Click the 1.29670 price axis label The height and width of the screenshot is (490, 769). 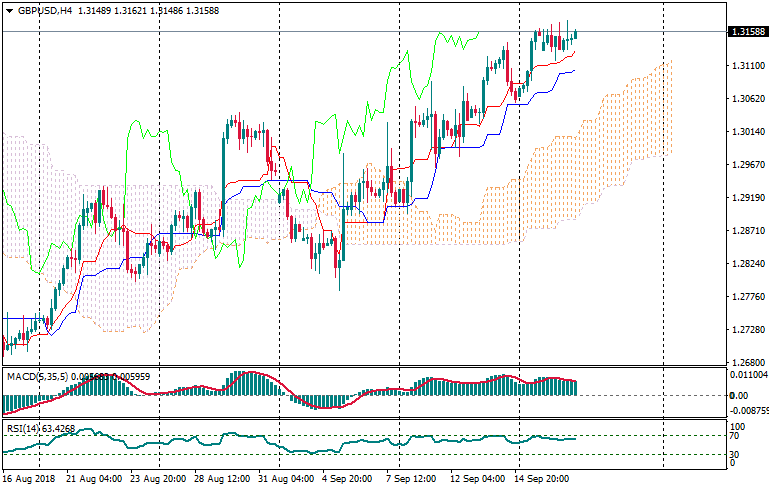click(x=747, y=164)
